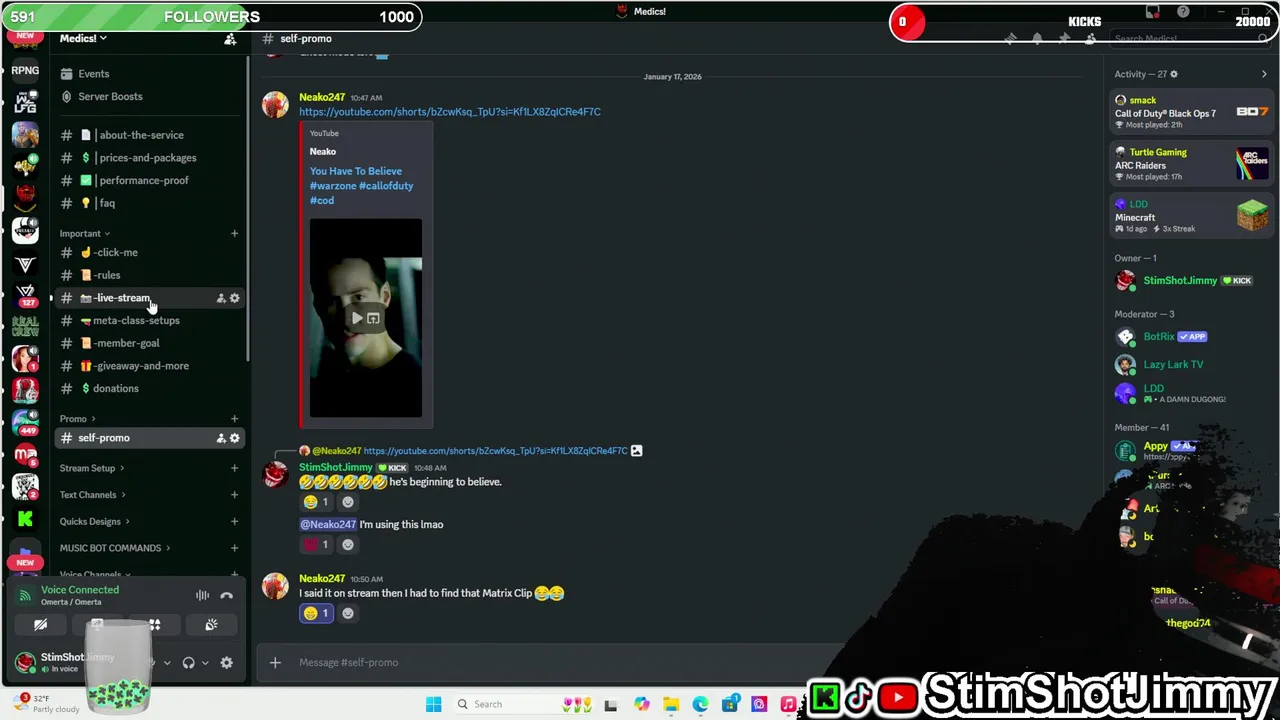The height and width of the screenshot is (720, 1280).
Task: Collapse the Important category
Action: (85, 234)
